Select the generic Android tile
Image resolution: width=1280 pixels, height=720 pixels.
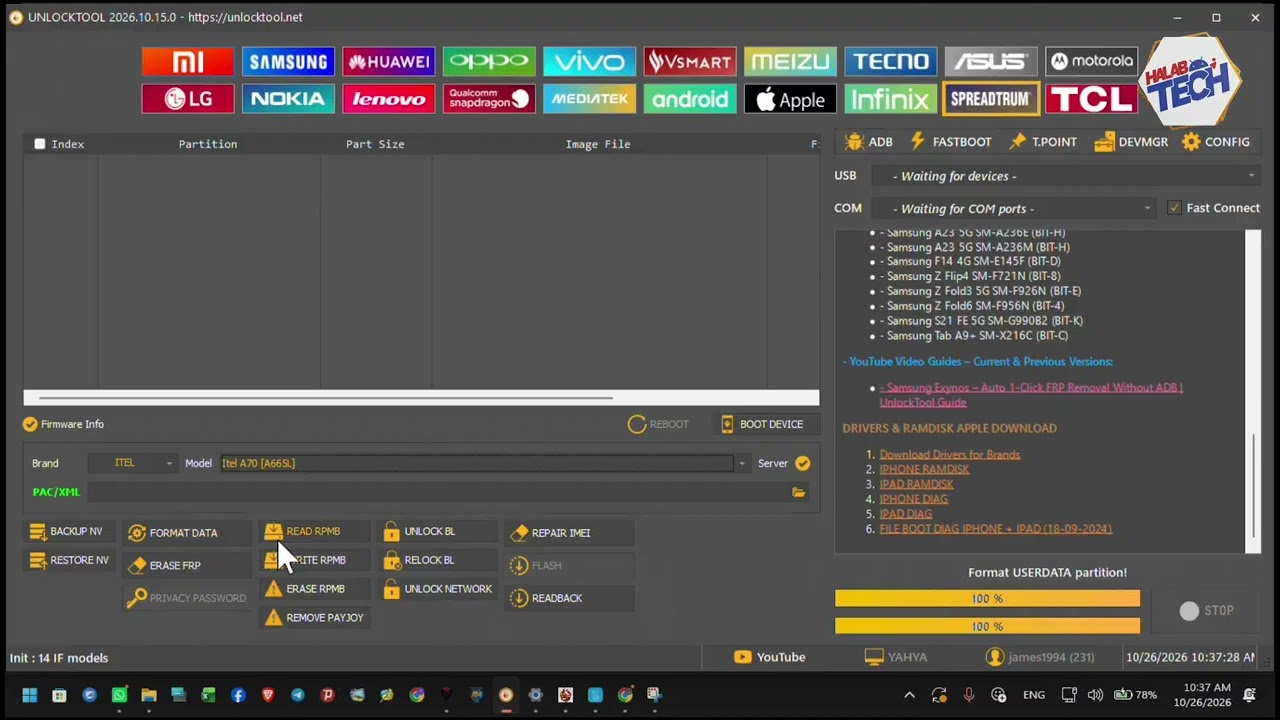point(690,99)
